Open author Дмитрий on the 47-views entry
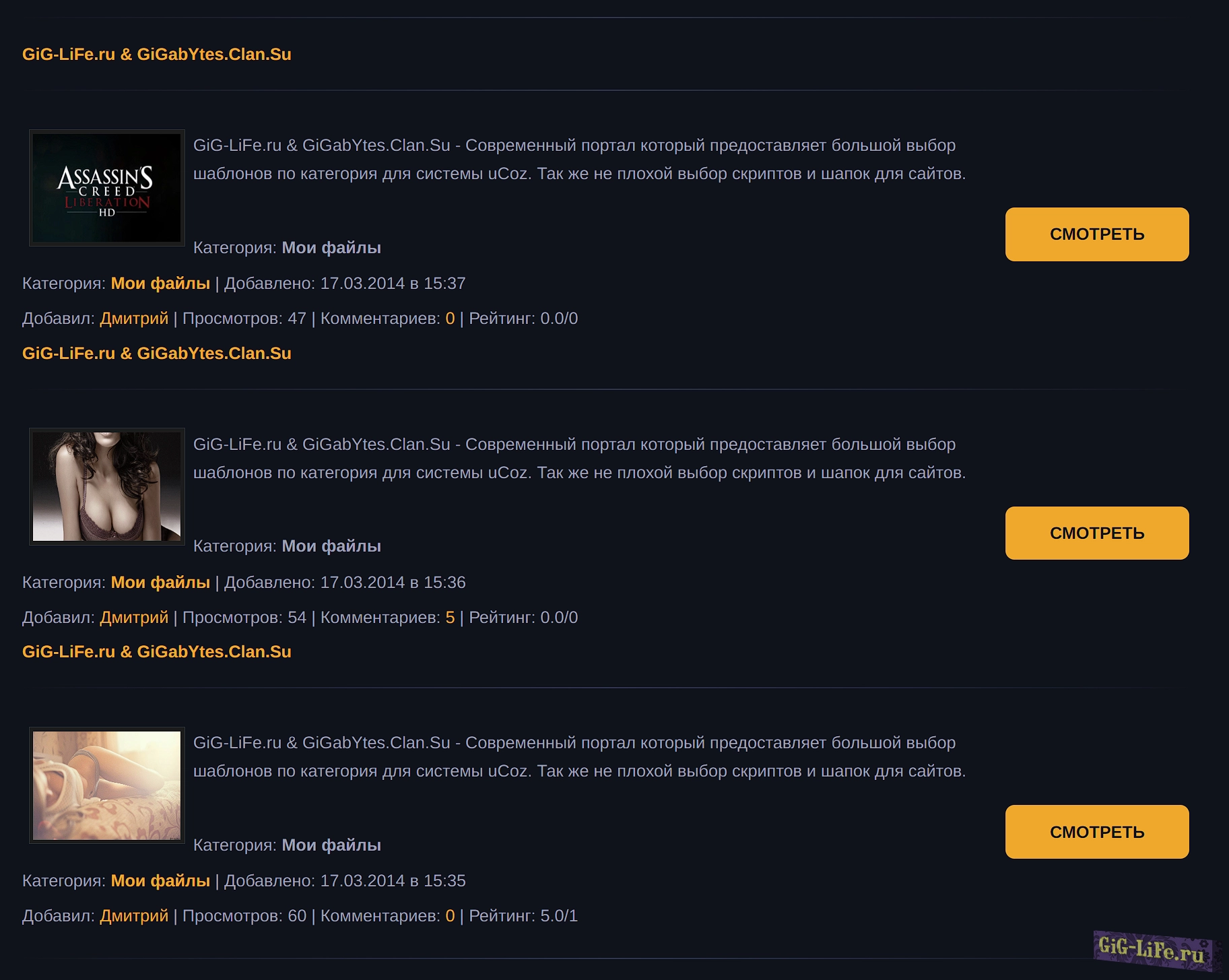This screenshot has width=1229, height=980. point(134,319)
